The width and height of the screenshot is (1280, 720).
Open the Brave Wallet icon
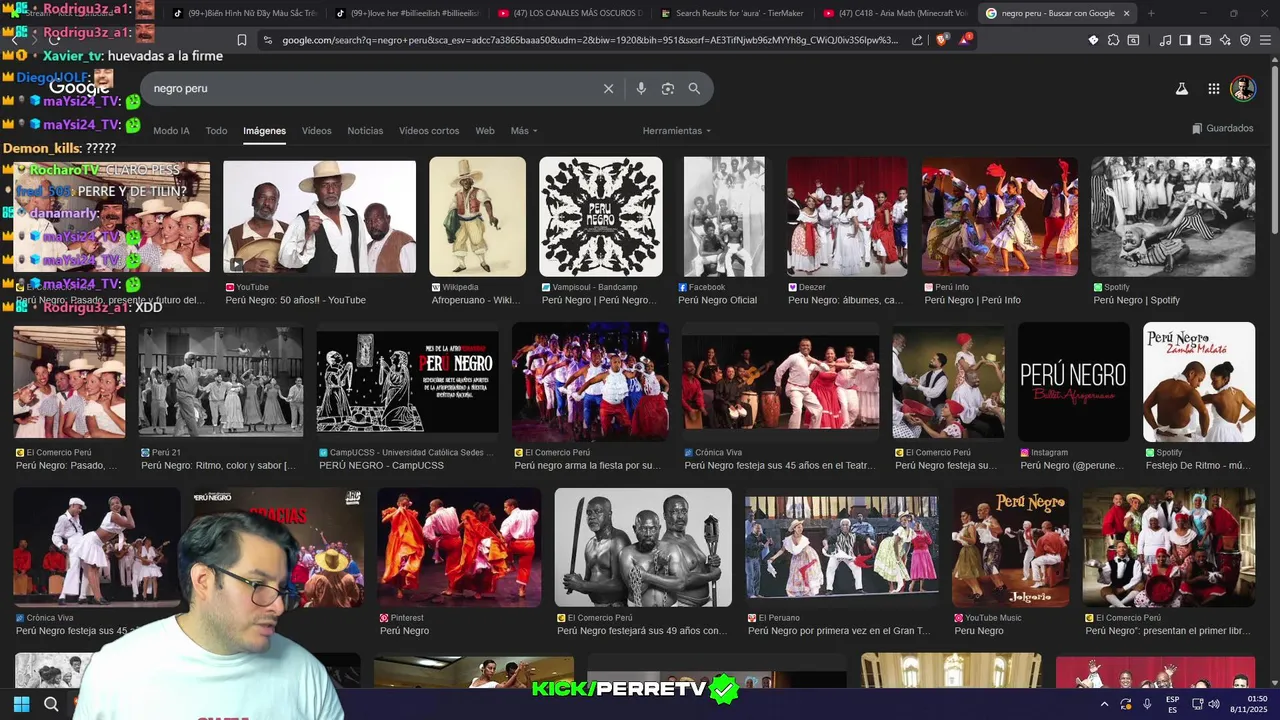point(1205,40)
